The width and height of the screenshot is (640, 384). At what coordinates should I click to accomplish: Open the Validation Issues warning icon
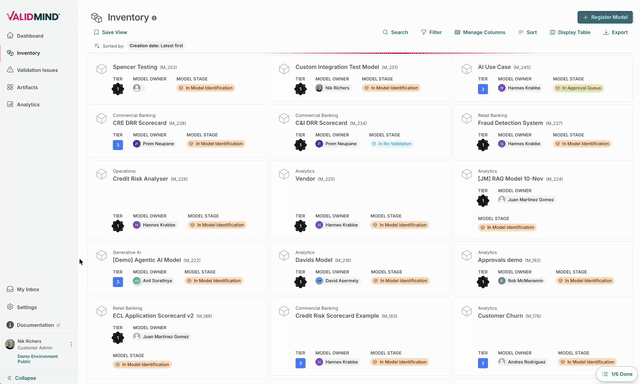coord(10,70)
